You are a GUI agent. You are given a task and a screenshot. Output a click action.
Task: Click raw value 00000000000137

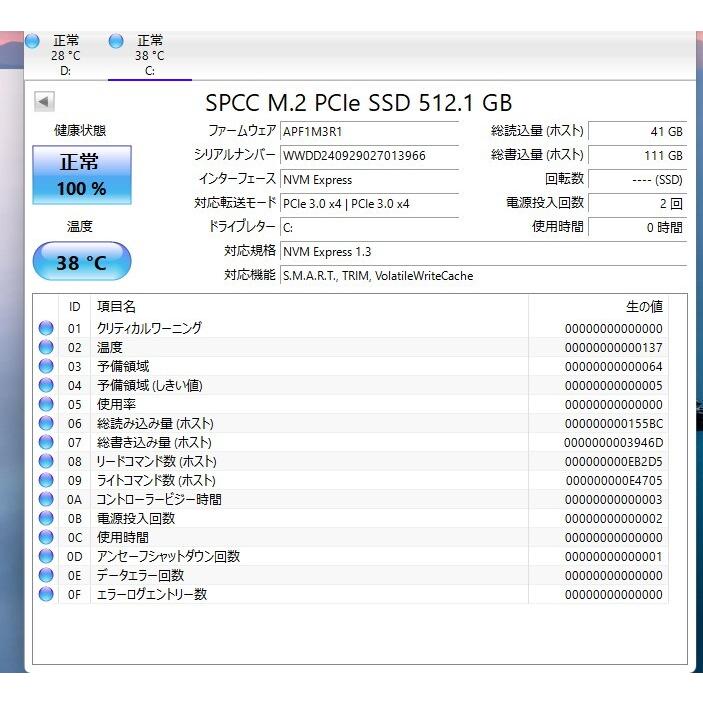613,347
